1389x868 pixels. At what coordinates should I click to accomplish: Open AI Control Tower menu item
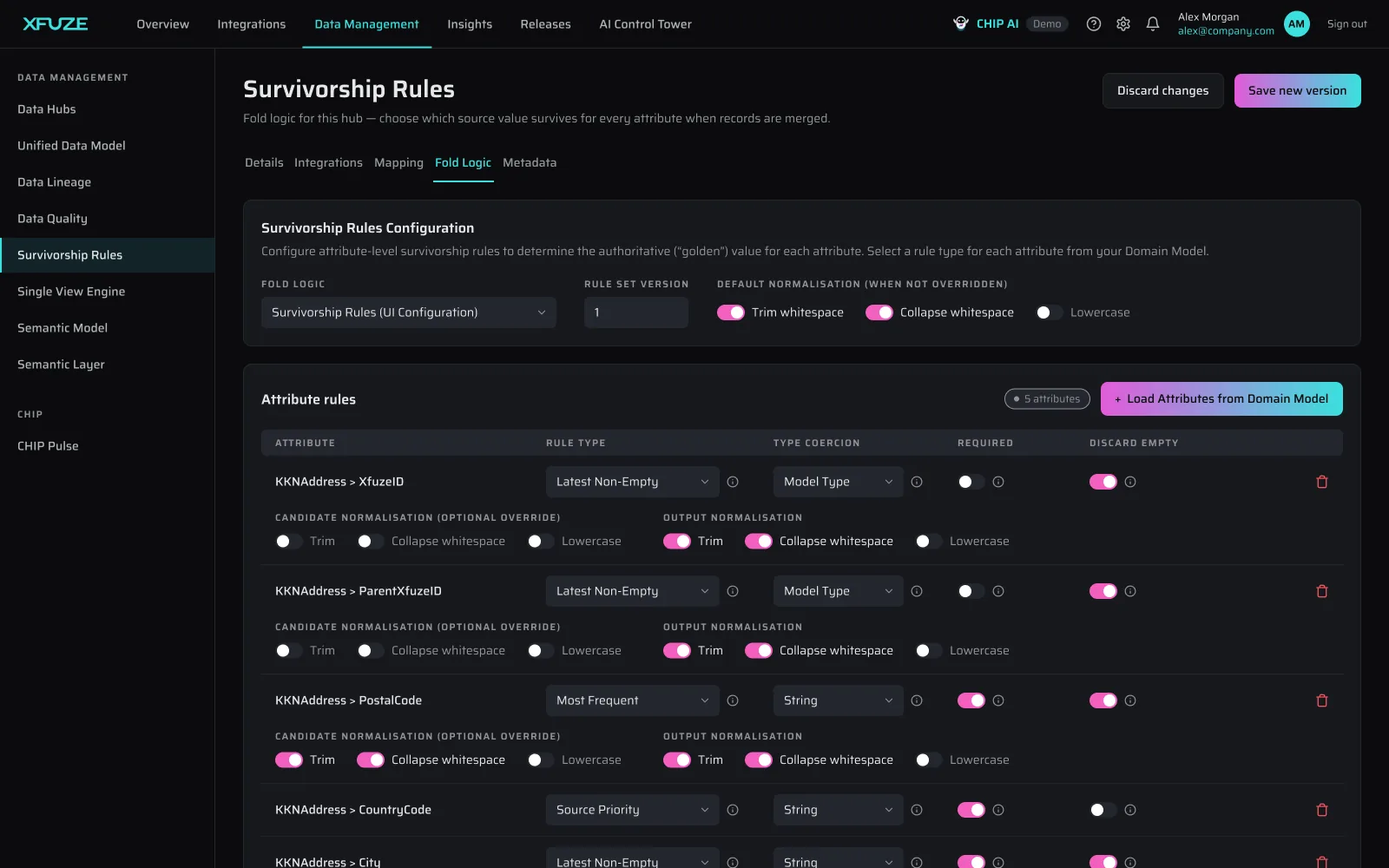click(645, 24)
